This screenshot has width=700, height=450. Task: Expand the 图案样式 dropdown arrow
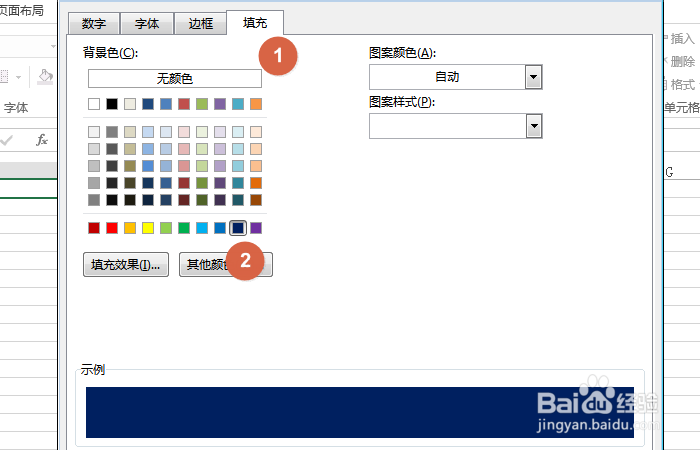[x=533, y=126]
